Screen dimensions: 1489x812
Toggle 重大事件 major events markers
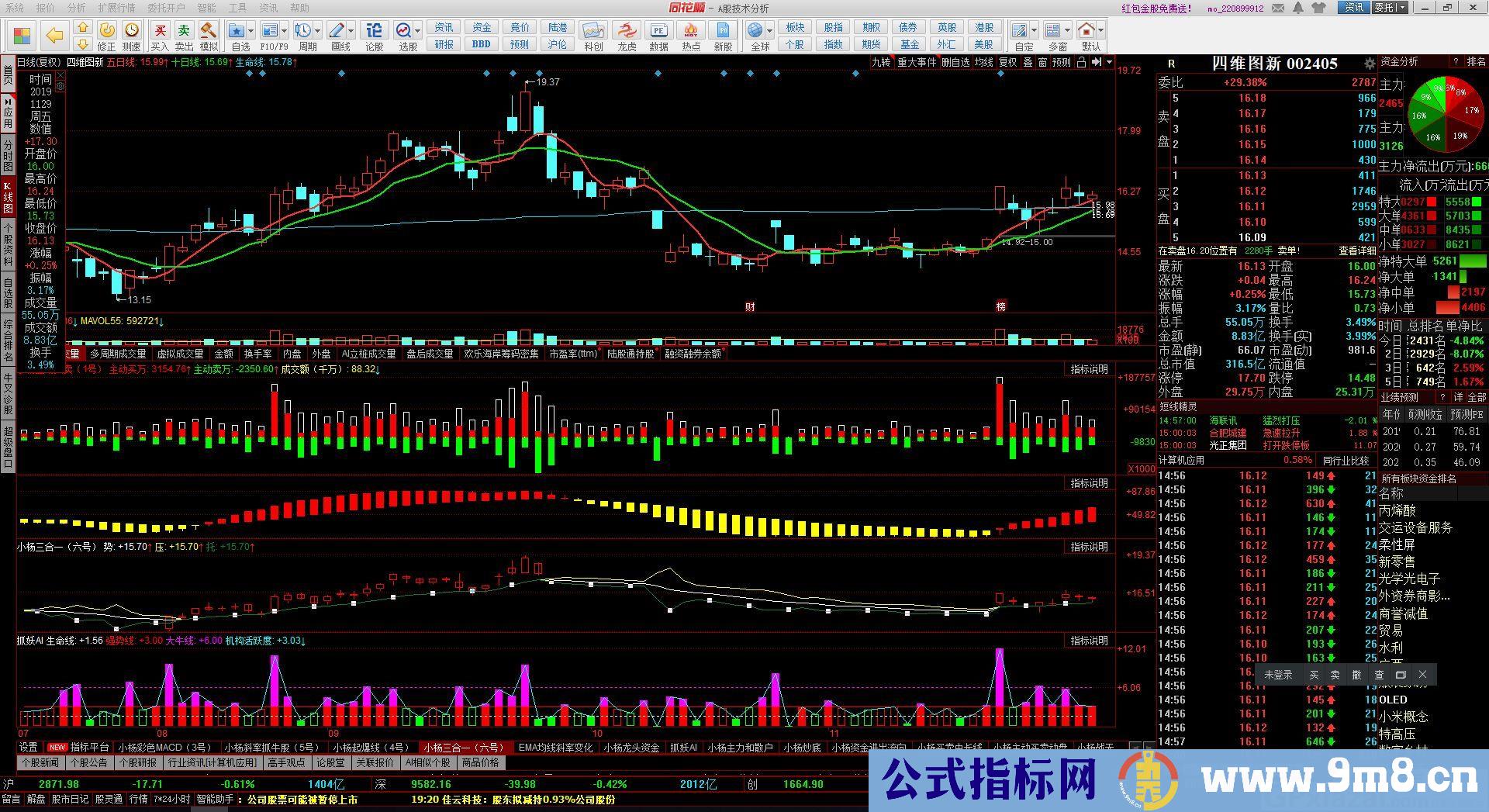pos(917,62)
